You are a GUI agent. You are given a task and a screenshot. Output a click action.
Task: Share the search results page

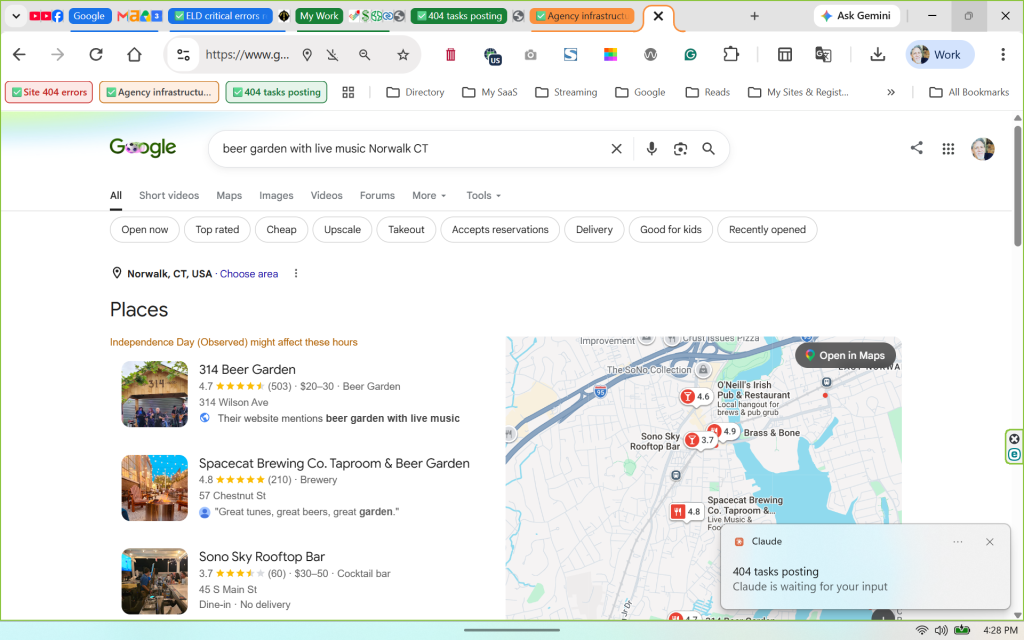tap(916, 148)
